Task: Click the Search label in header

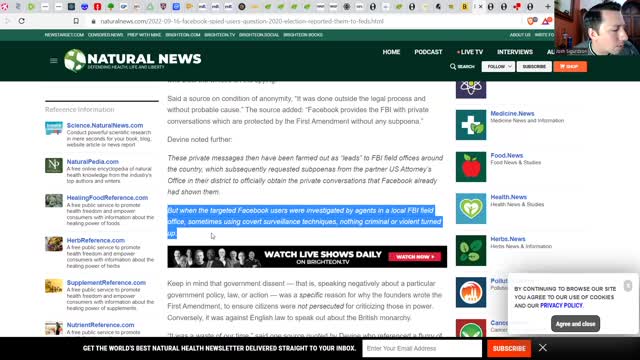Action: point(466,67)
